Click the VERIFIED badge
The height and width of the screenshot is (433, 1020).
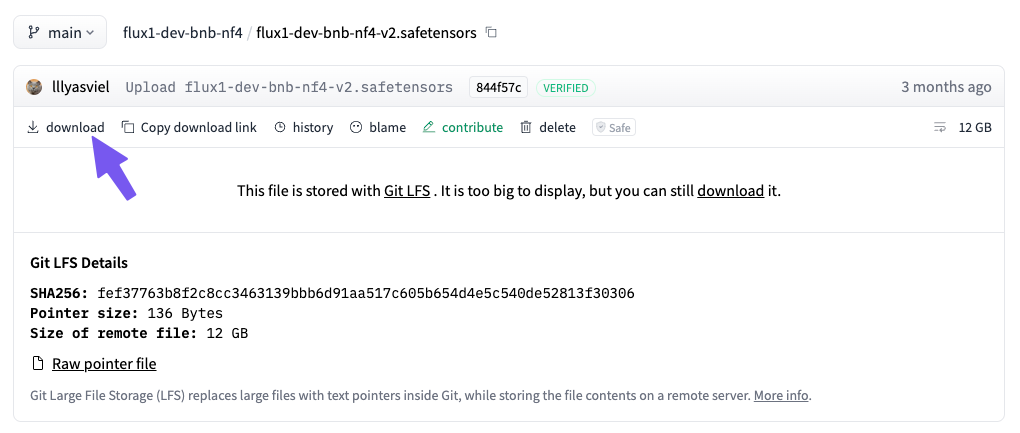tap(566, 88)
